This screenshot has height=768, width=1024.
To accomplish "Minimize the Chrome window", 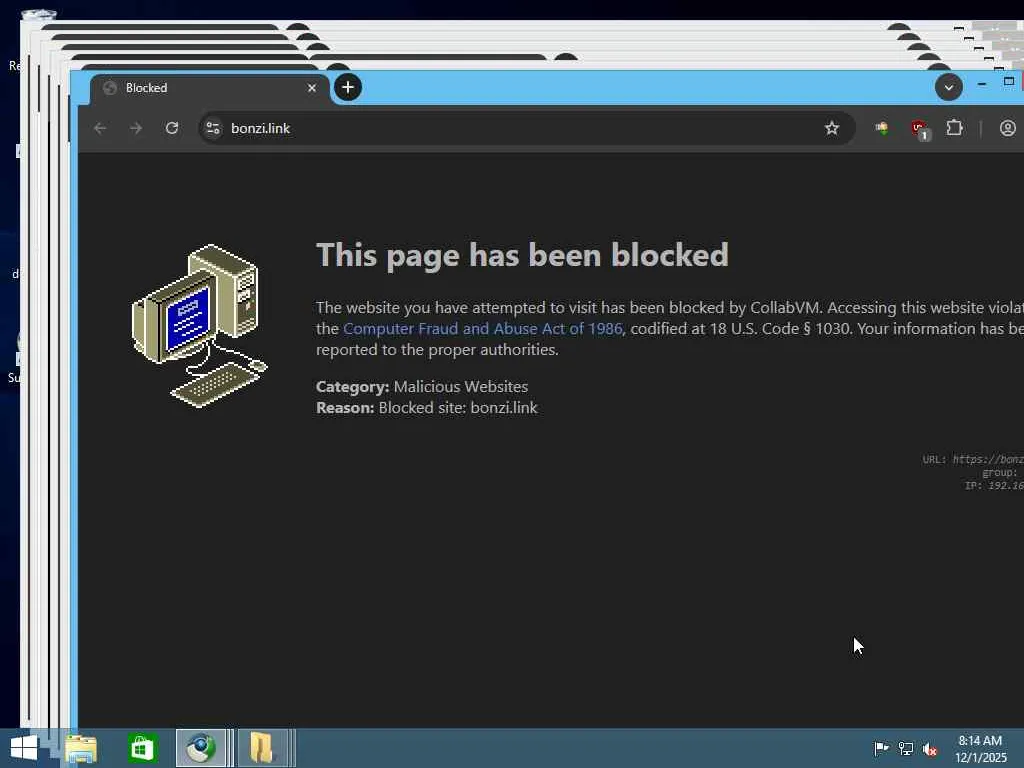I will [982, 84].
